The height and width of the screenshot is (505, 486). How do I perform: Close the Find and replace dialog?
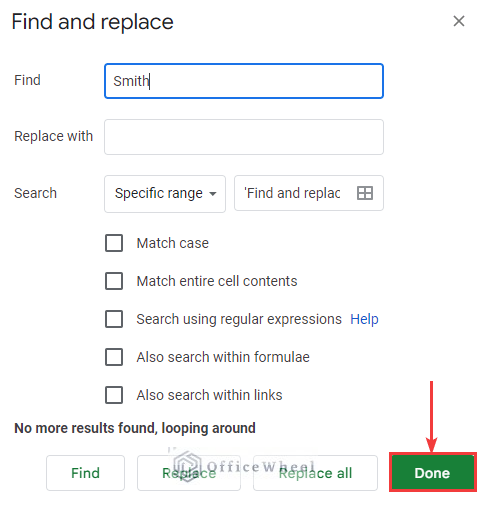tap(459, 21)
